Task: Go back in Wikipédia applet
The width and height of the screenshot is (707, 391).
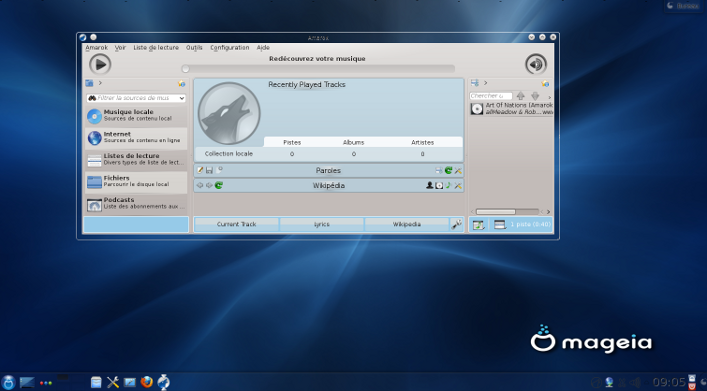Action: point(200,185)
